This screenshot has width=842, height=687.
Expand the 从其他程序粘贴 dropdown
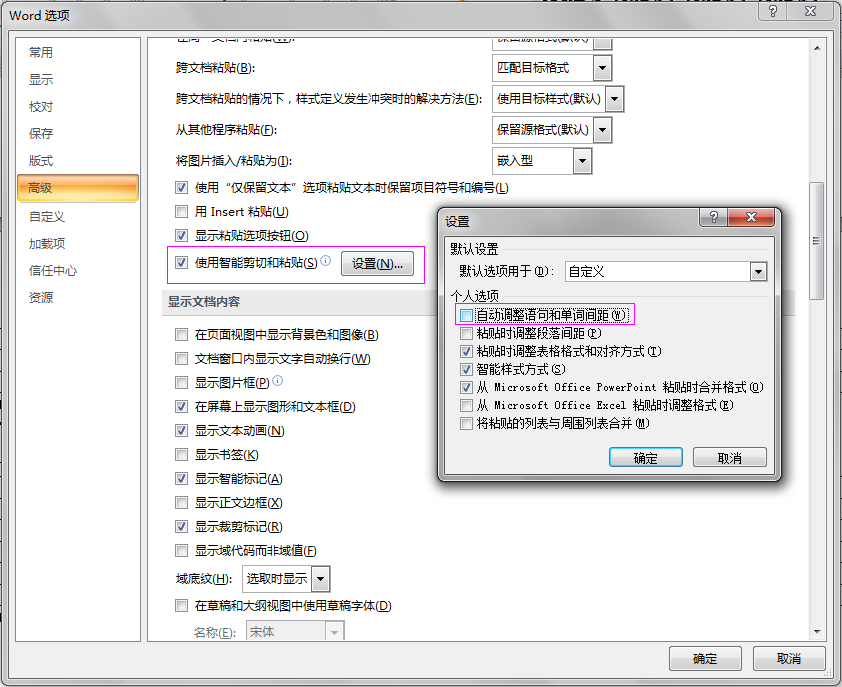[602, 130]
